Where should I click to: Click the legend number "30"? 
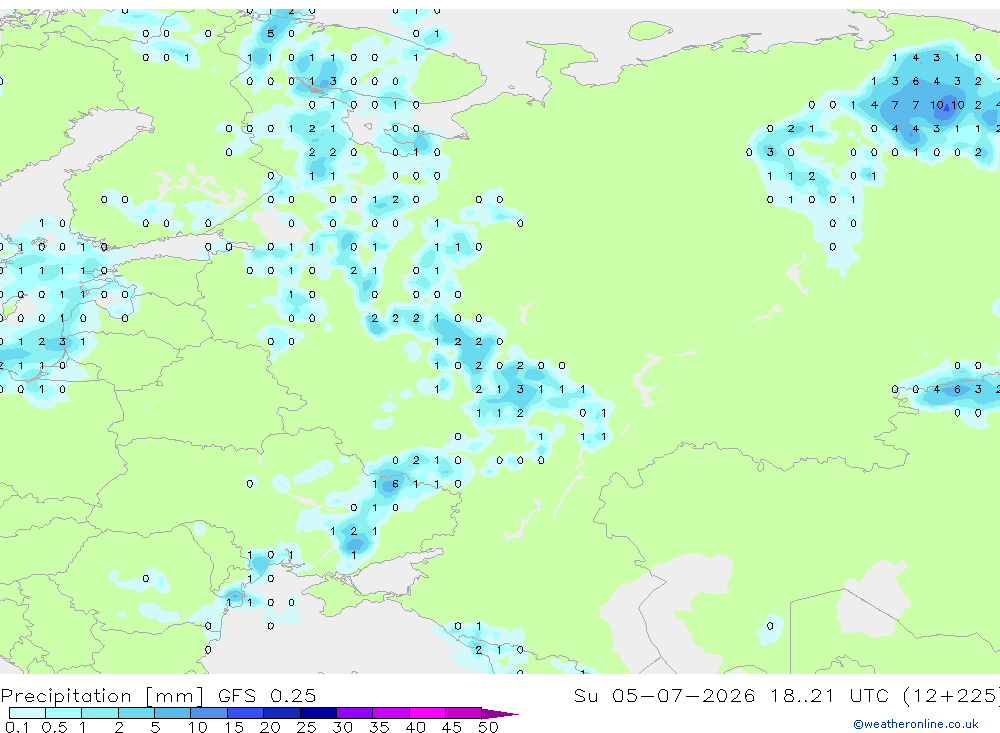point(342,727)
